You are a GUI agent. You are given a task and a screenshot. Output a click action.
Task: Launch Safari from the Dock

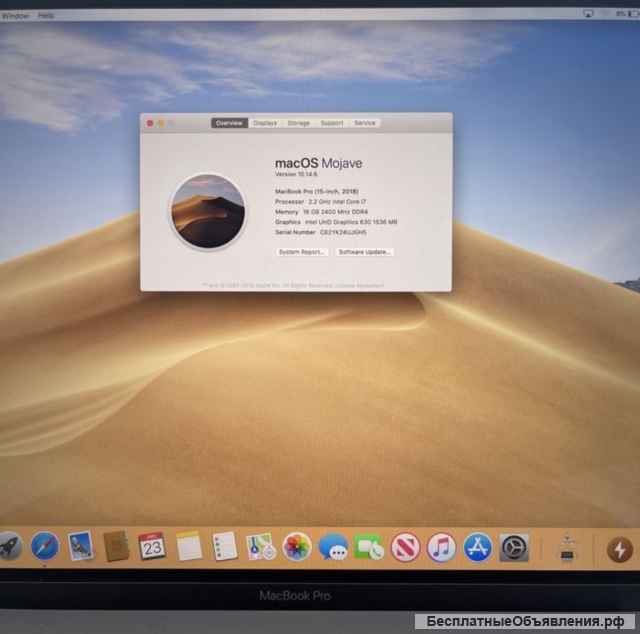click(45, 546)
